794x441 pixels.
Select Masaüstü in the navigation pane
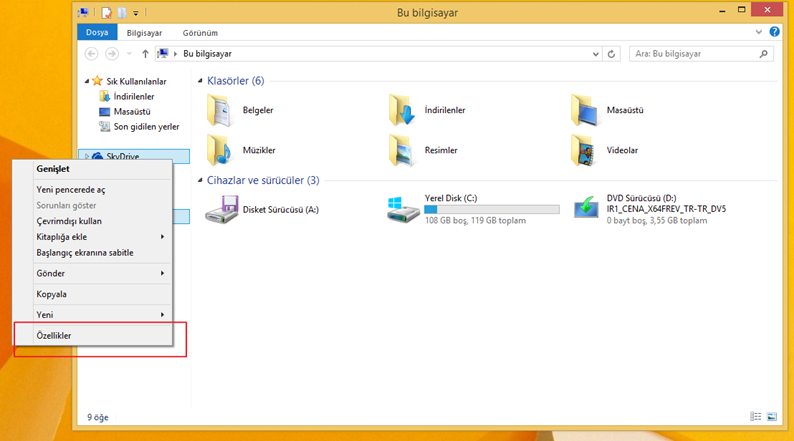point(132,111)
